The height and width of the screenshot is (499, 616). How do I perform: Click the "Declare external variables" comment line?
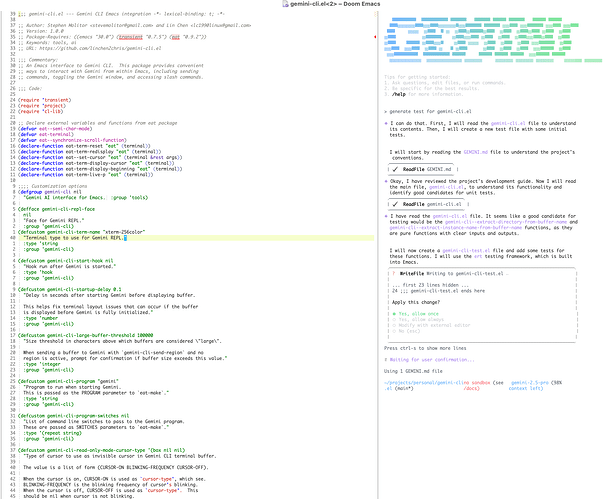point(97,123)
